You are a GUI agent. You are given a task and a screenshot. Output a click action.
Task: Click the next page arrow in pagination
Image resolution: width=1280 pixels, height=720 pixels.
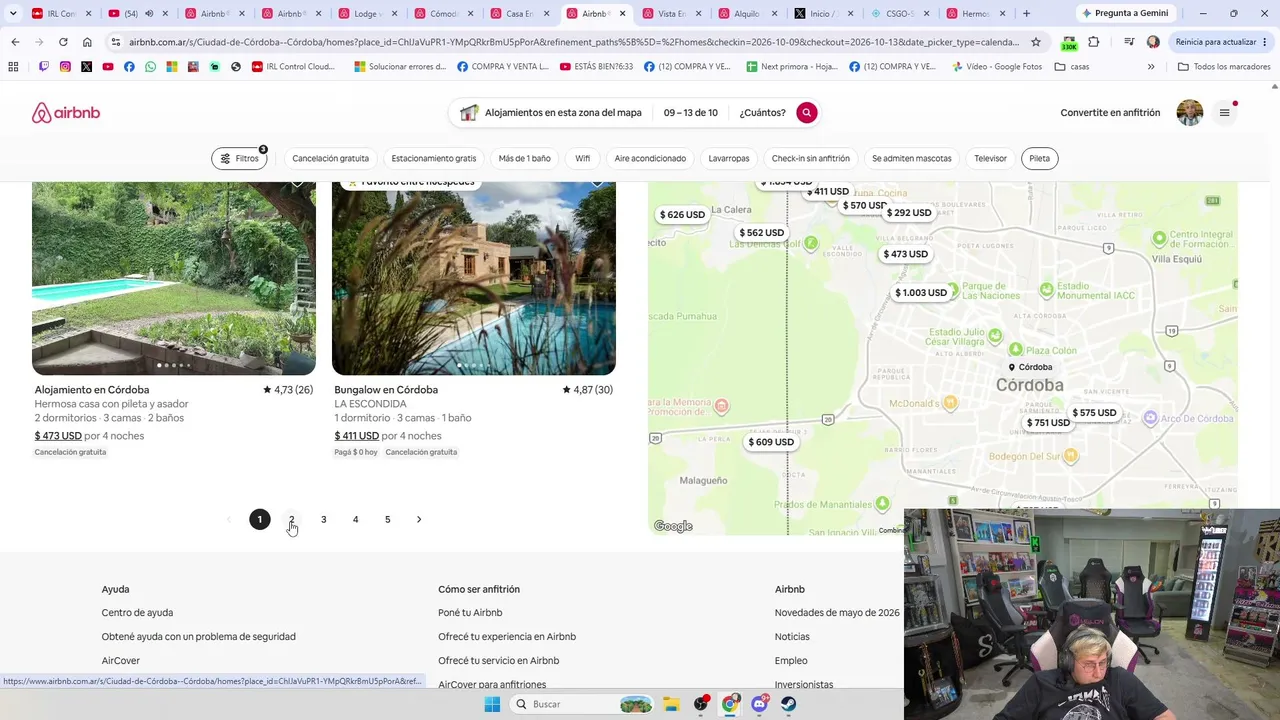419,520
